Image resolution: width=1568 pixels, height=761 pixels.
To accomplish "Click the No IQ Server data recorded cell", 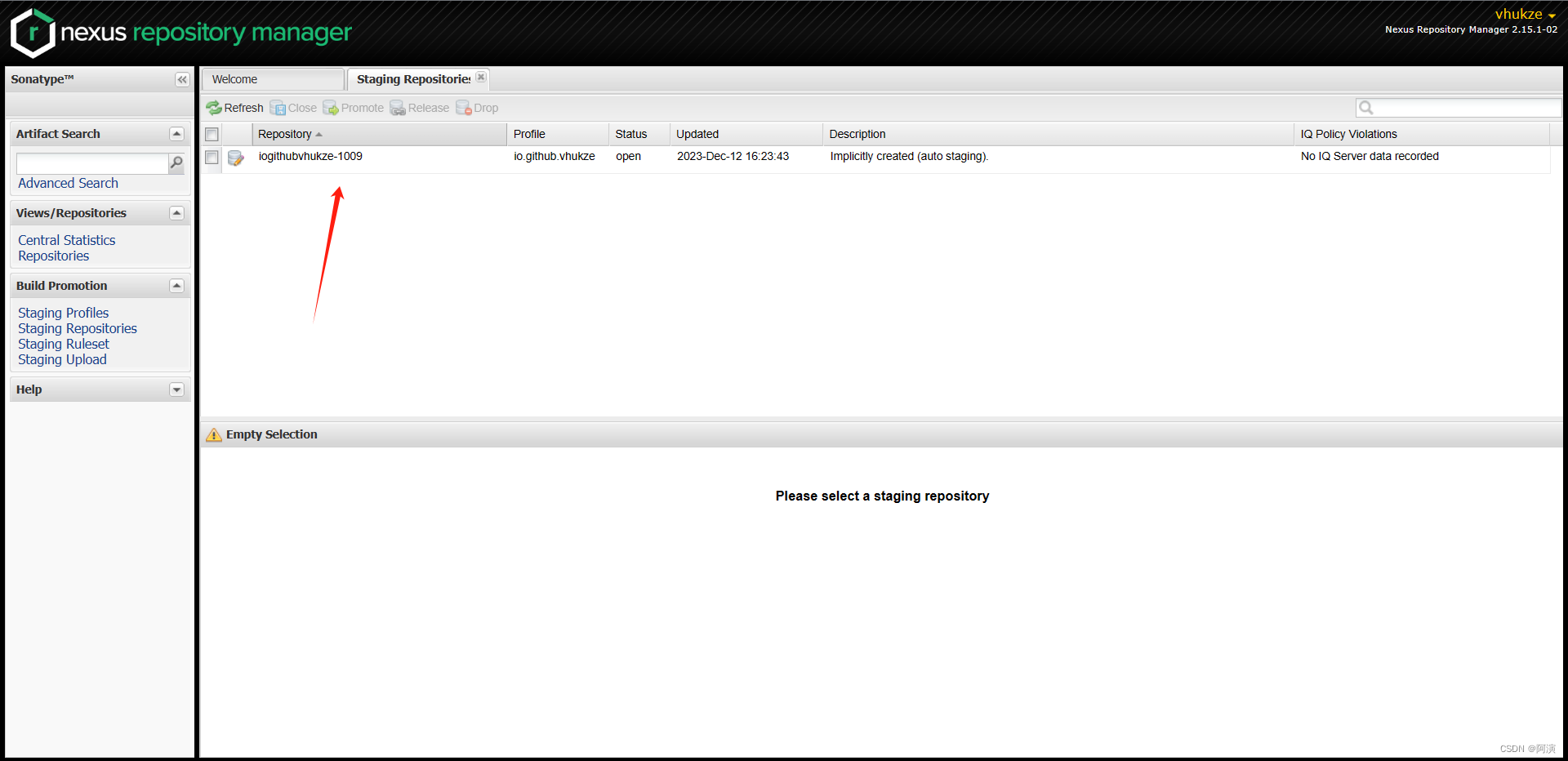I will (1370, 156).
